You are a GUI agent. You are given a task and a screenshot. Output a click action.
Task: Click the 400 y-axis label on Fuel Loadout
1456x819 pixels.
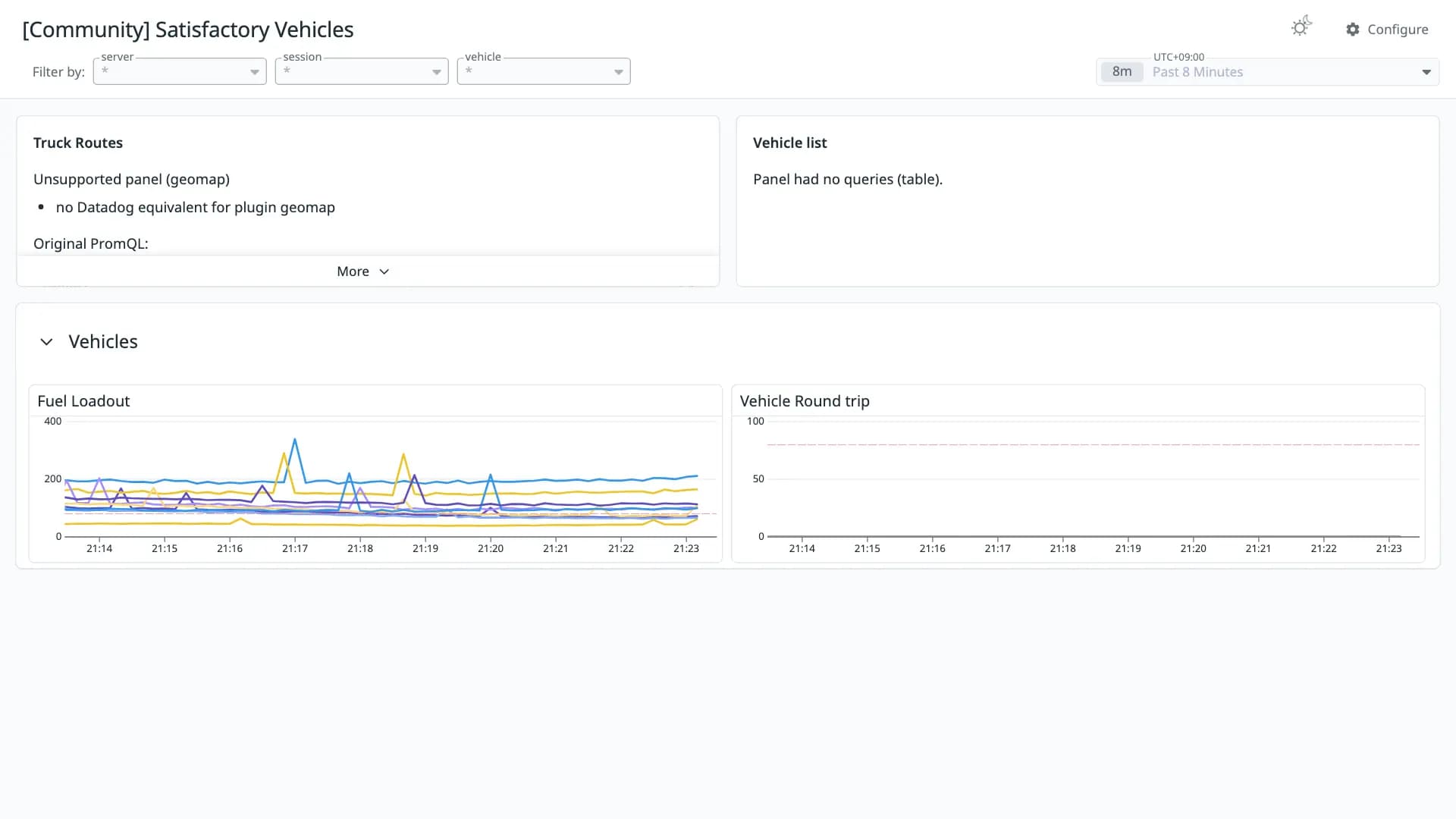(53, 422)
